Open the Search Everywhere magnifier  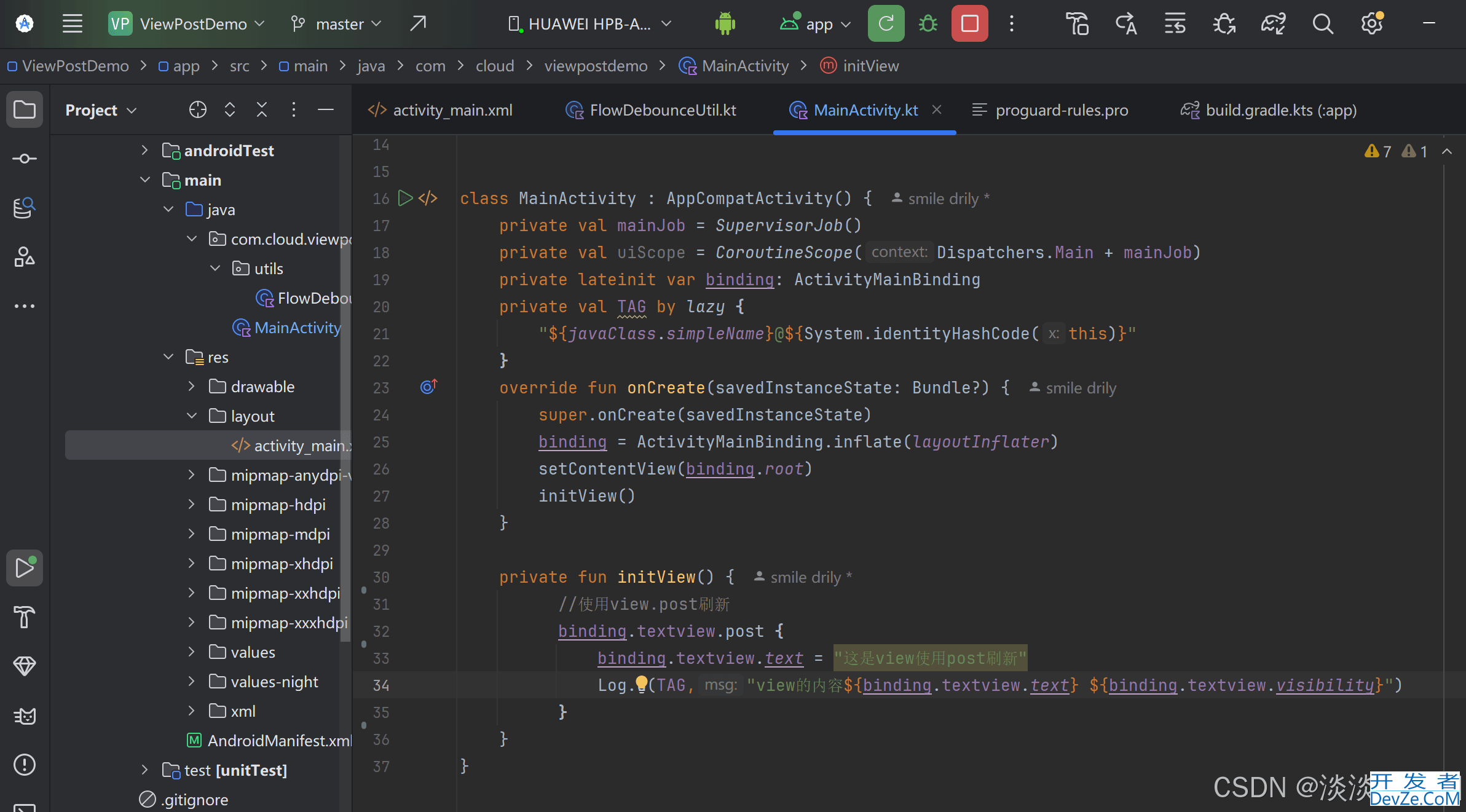coord(1322,24)
